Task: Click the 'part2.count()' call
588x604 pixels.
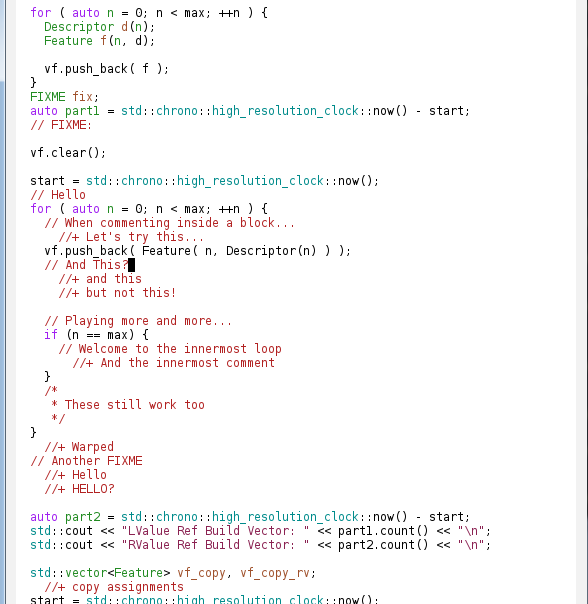Action: tap(383, 545)
